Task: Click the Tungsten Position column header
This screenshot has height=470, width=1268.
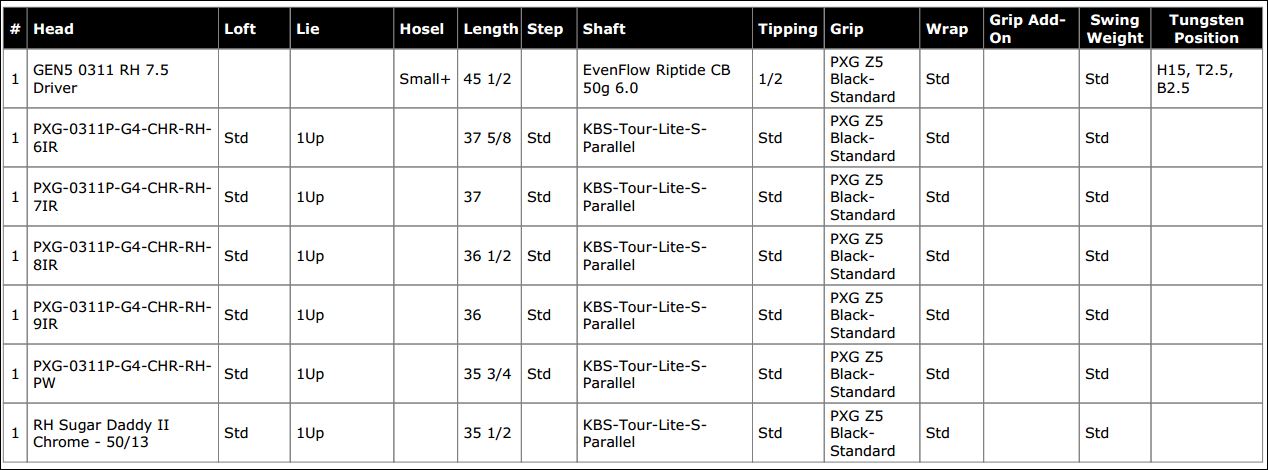Action: tap(1206, 29)
